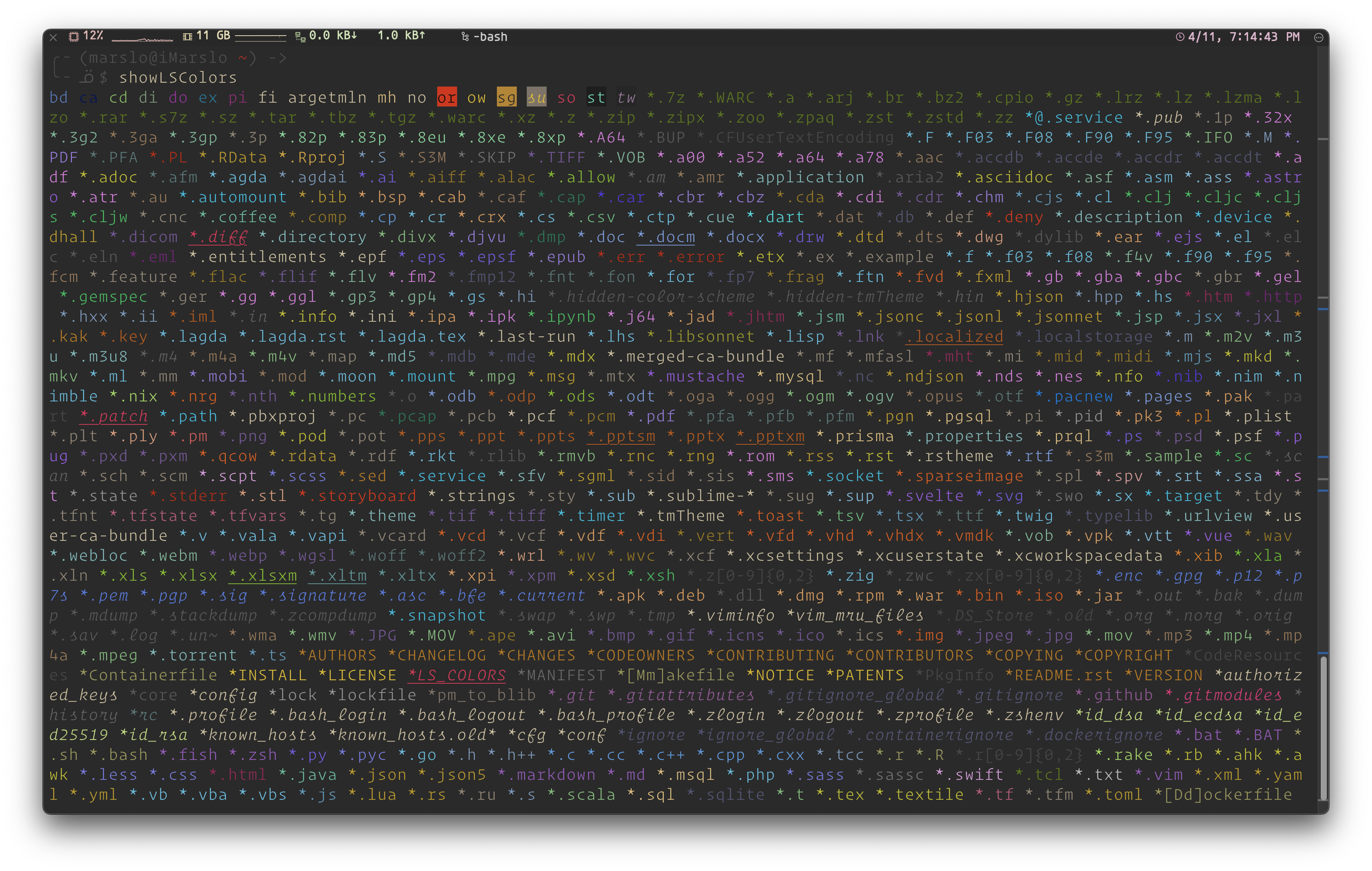Click the underlined '*.xlsxm' entry
This screenshot has width=1372, height=871.
(x=263, y=576)
